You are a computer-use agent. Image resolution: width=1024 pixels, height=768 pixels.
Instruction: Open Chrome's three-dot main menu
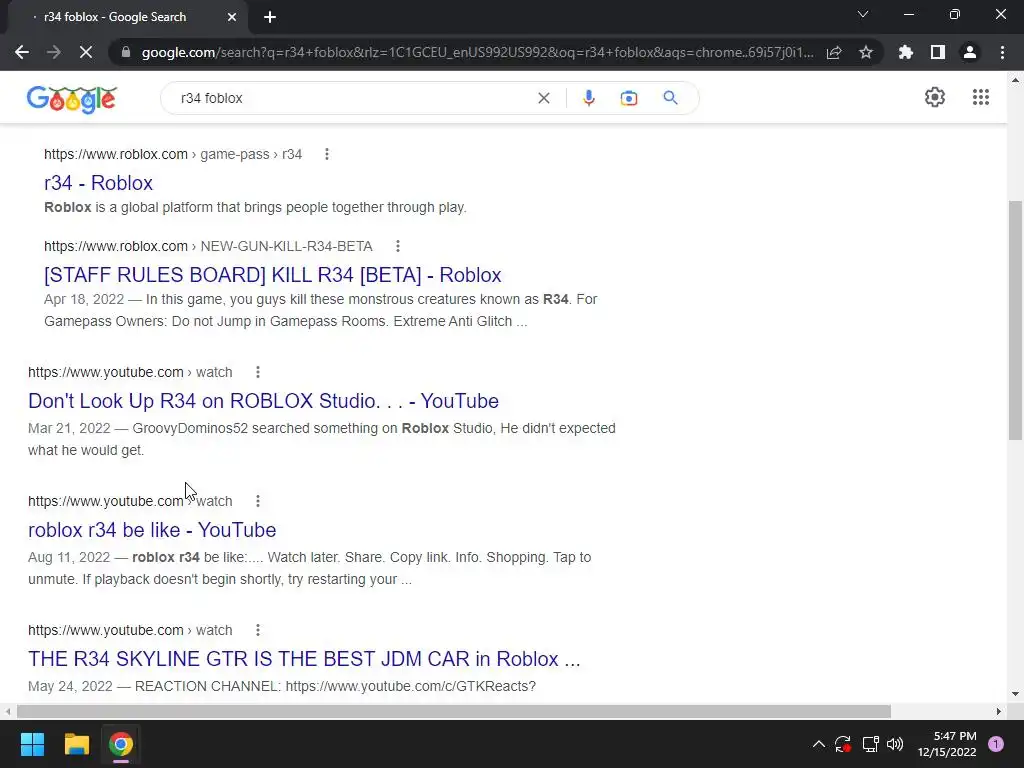[x=1002, y=52]
